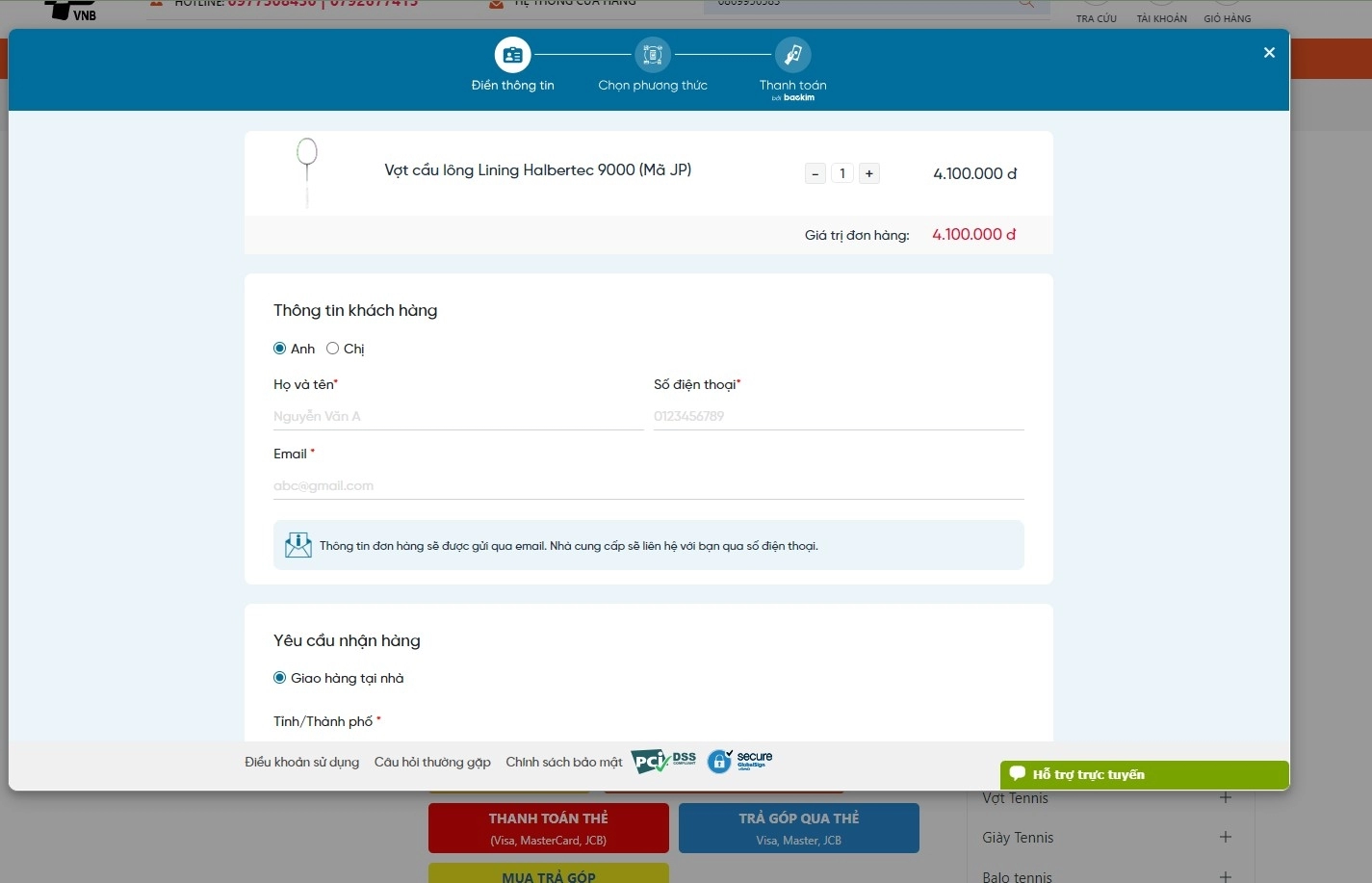The width and height of the screenshot is (1372, 883).
Task: Click the chat bubble icon in support bar
Action: pos(1018,773)
